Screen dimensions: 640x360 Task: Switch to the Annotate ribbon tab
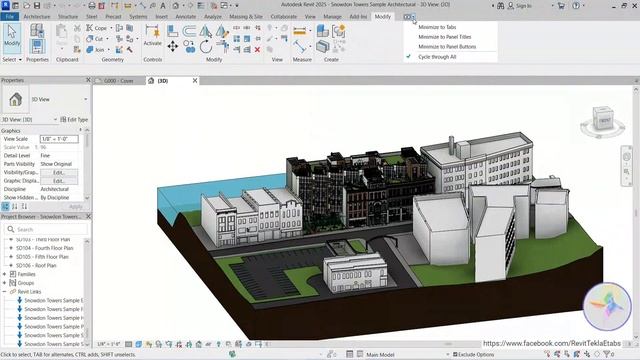pos(186,17)
